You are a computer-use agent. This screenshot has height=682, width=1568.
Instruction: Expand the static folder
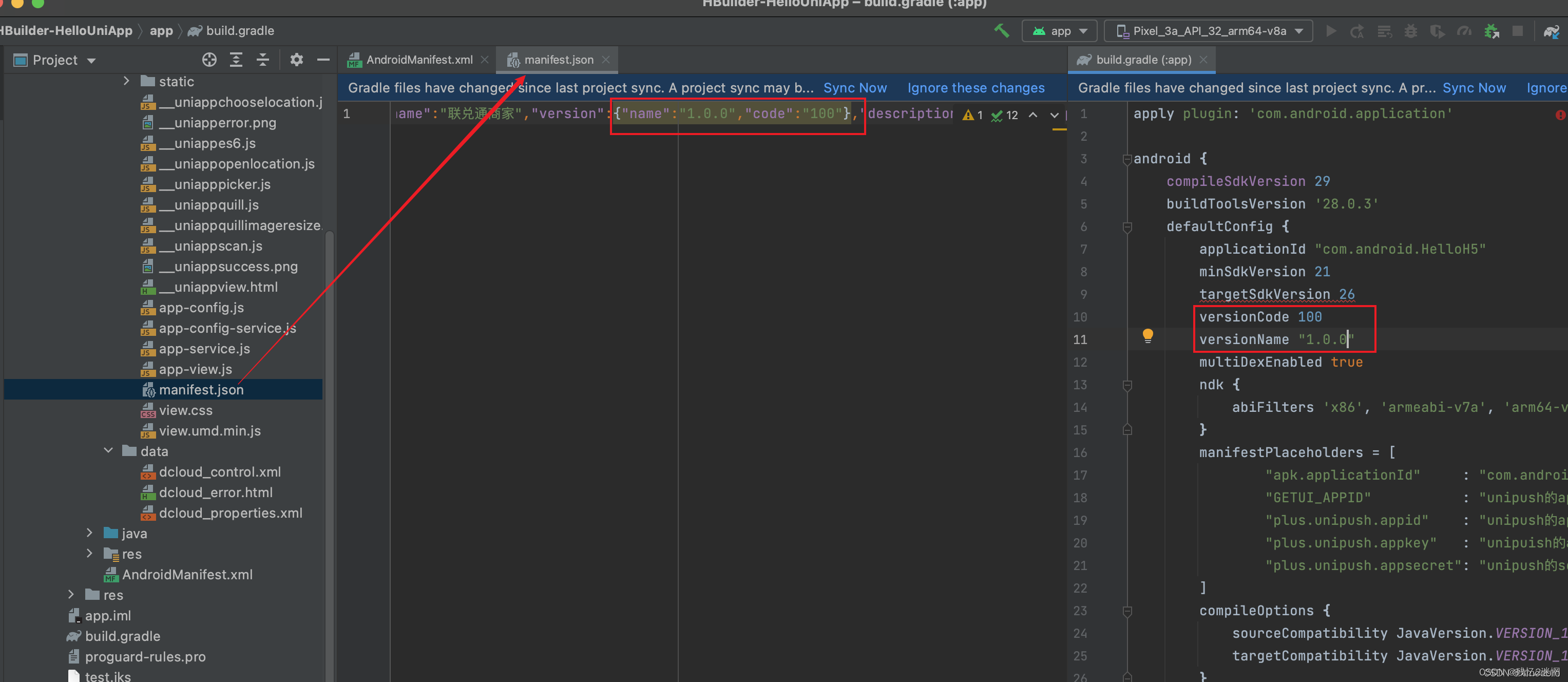tap(126, 81)
